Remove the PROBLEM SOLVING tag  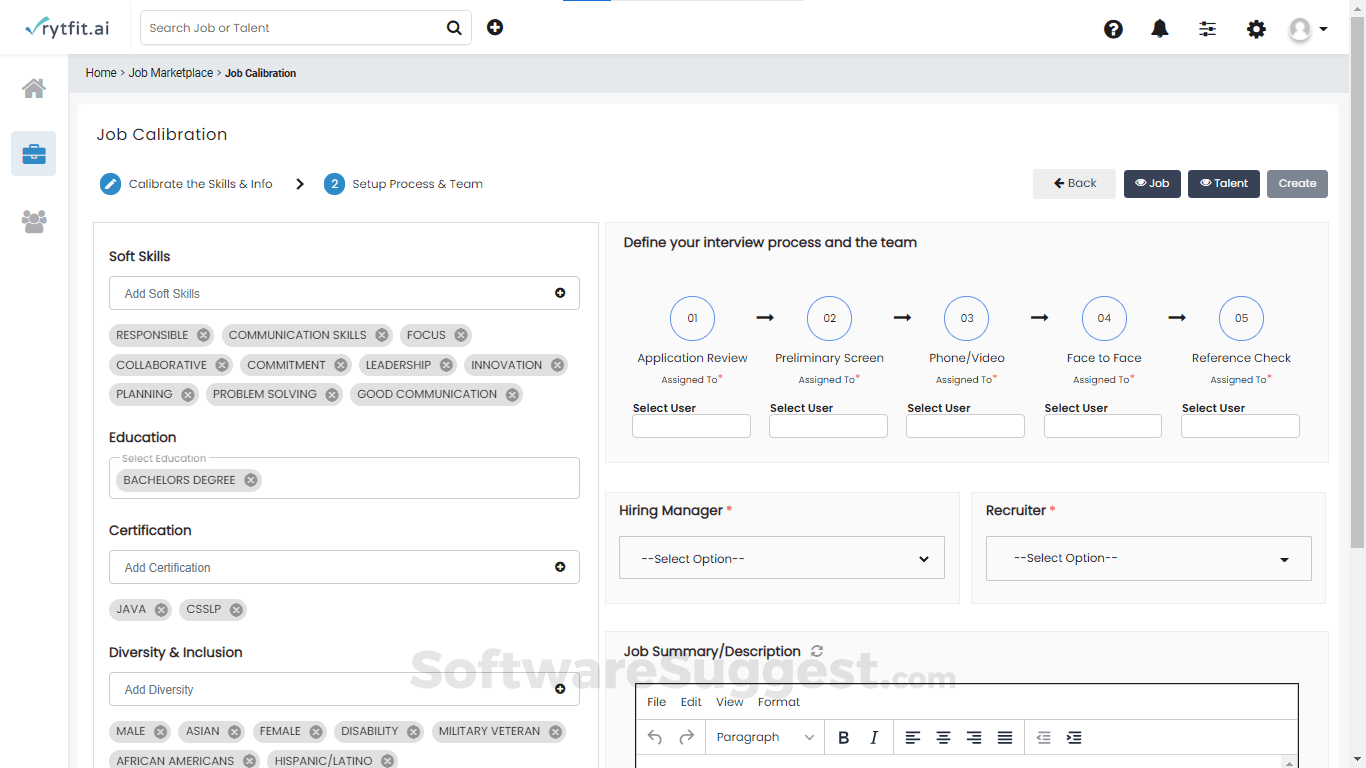point(332,394)
